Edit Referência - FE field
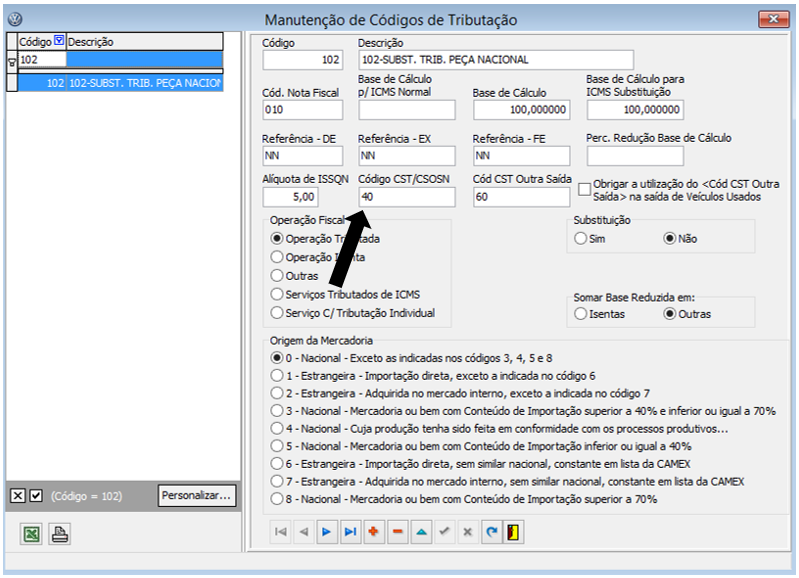This screenshot has width=799, height=578. coord(521,155)
